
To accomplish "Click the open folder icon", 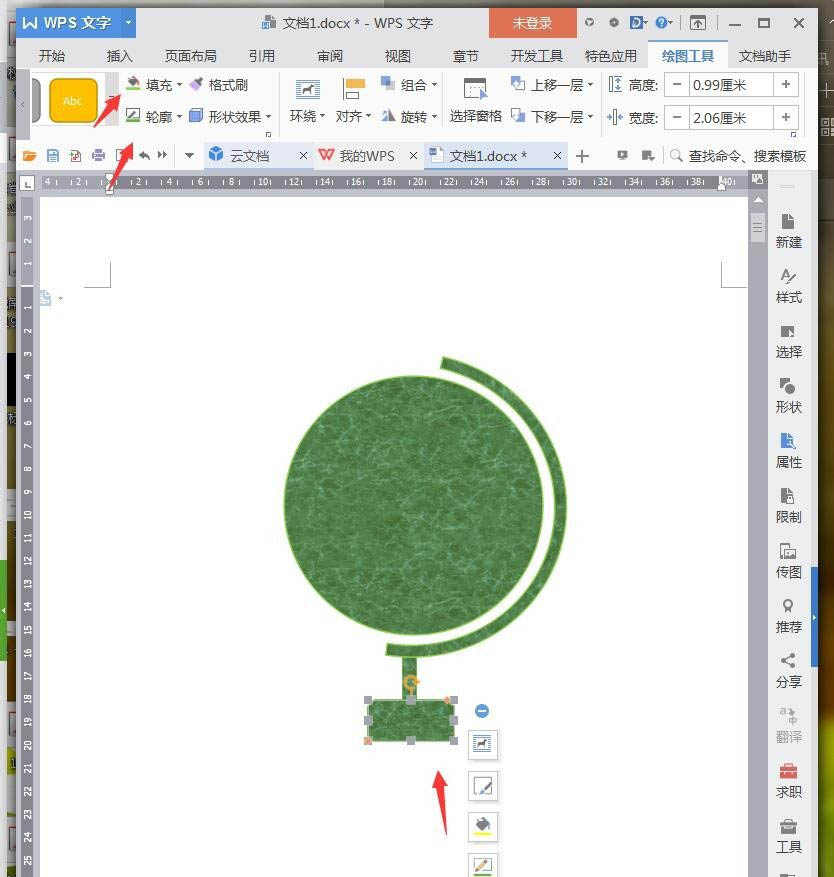I will 30,155.
